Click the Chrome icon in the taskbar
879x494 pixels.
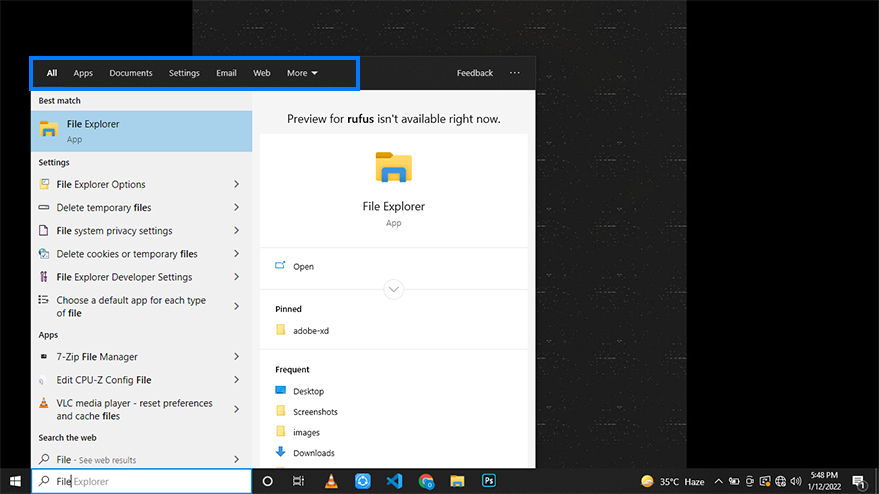426,481
